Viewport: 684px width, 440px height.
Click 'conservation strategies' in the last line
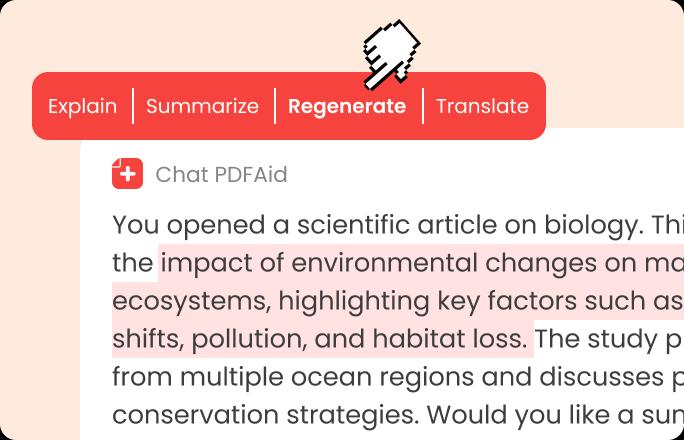click(x=266, y=414)
